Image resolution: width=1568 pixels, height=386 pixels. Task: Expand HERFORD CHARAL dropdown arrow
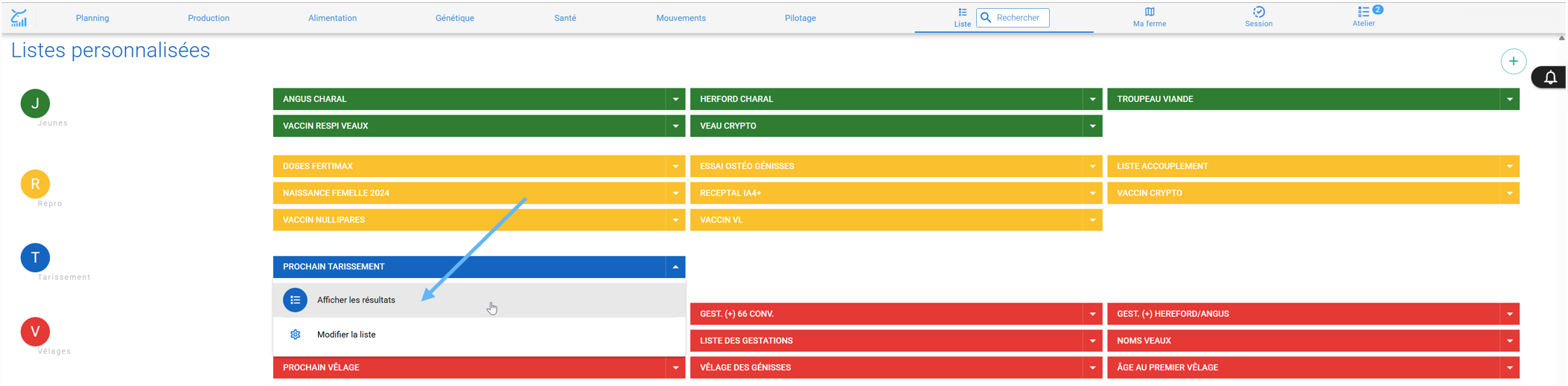[x=1092, y=99]
